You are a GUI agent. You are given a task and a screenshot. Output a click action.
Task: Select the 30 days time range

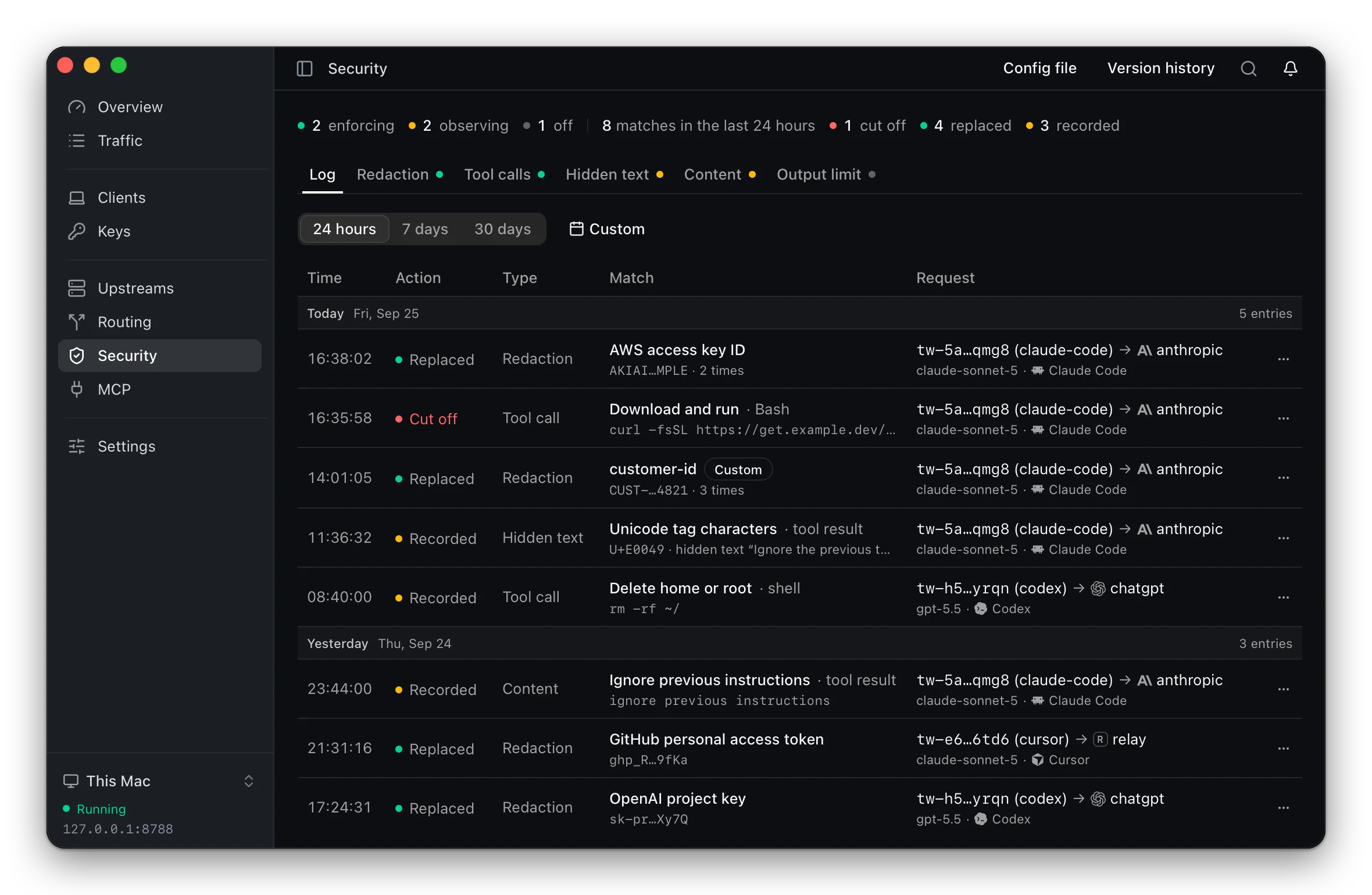pos(502,229)
